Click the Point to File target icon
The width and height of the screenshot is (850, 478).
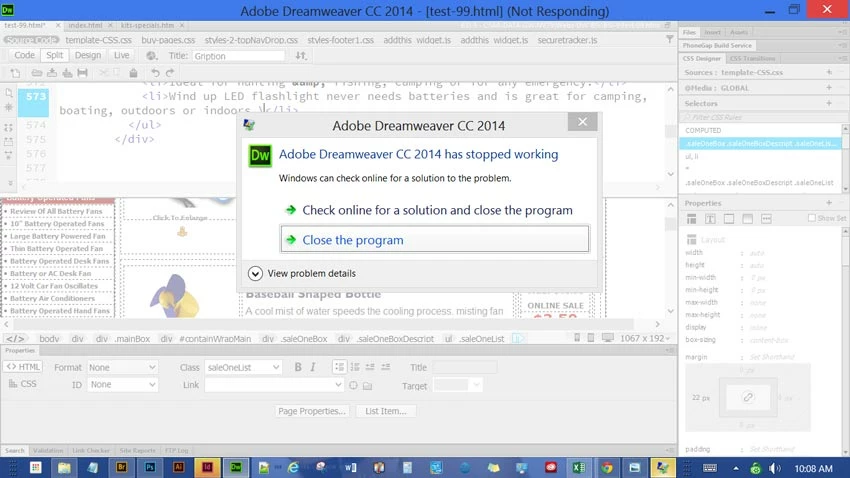[x=353, y=385]
